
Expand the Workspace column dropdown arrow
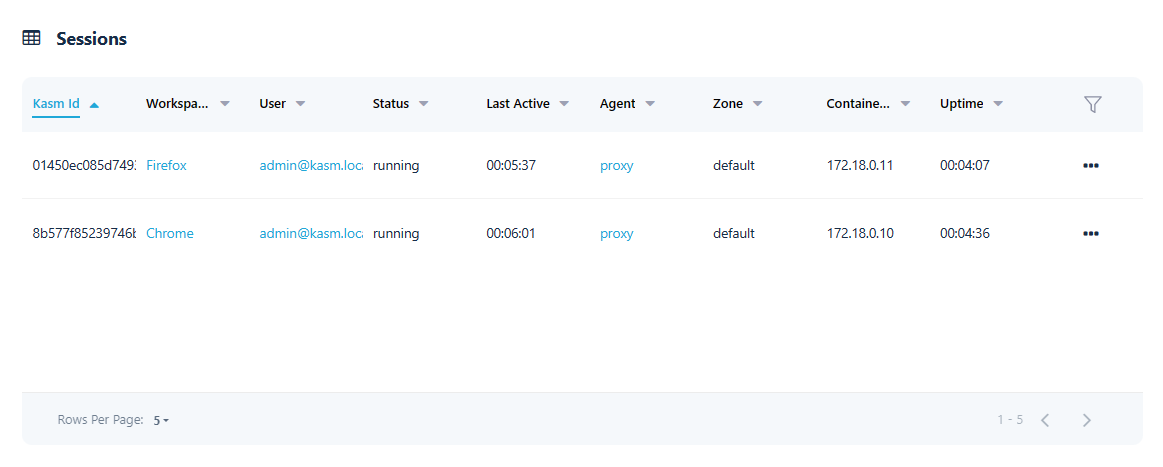point(225,104)
